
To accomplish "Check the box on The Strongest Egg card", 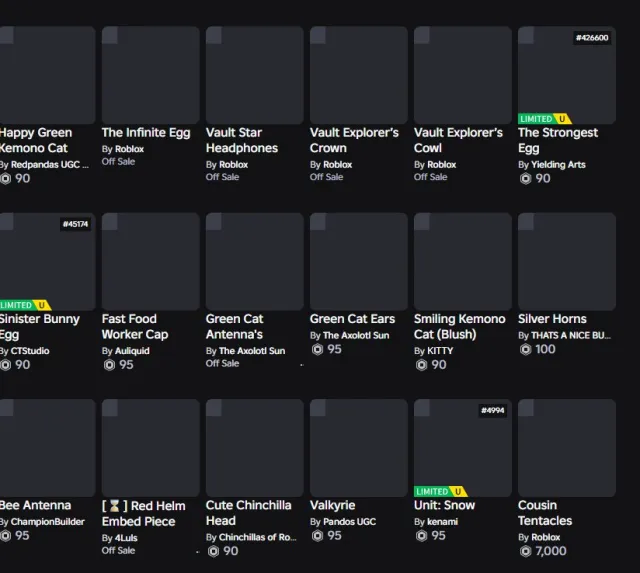I will [x=527, y=35].
